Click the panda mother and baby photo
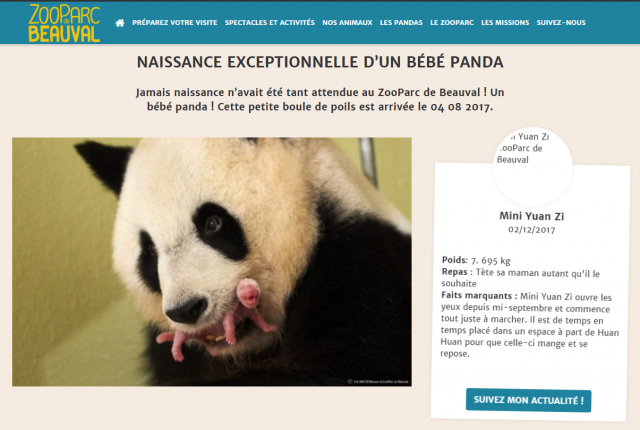This screenshot has height=430, width=640. coord(212,262)
